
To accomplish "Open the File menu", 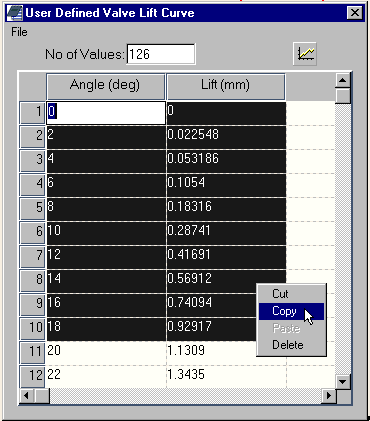I will tap(19, 32).
